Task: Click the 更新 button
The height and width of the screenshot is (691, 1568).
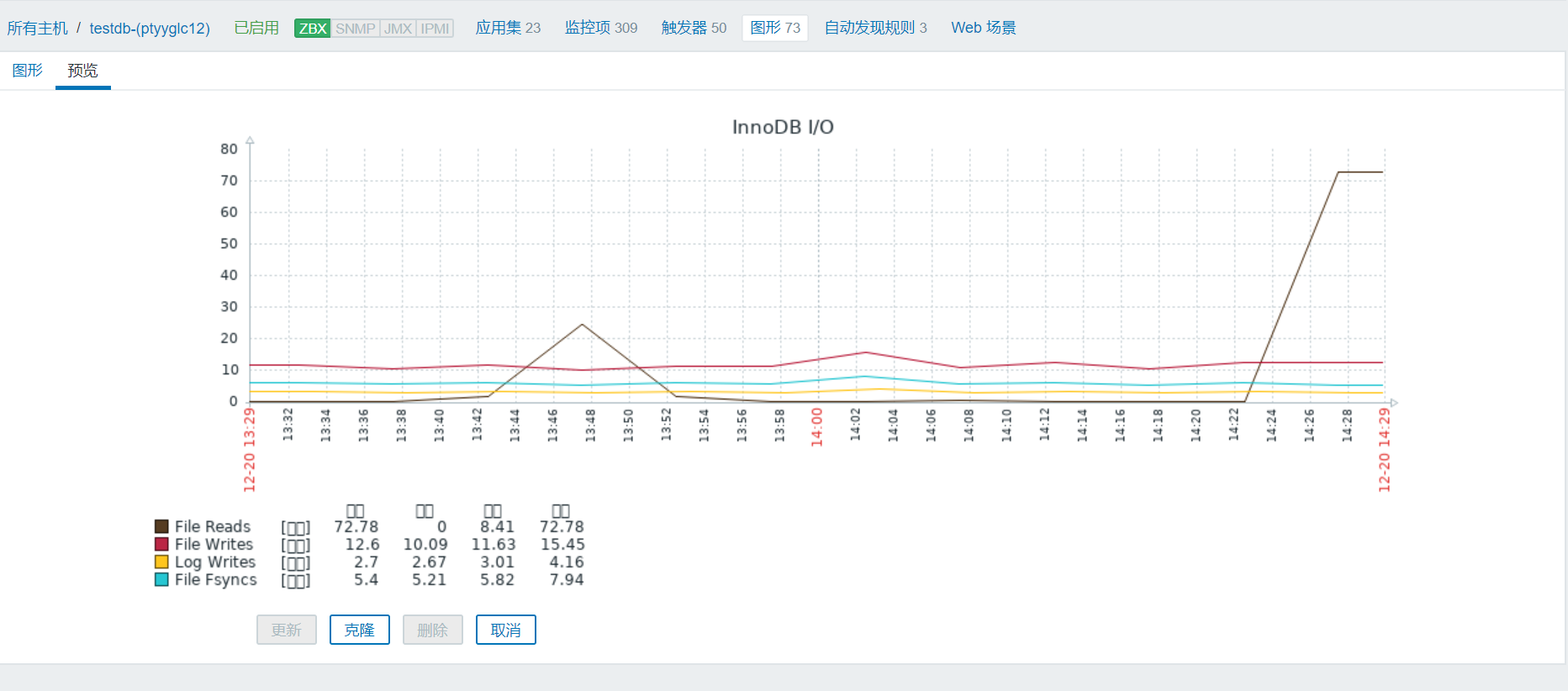Action: [287, 630]
